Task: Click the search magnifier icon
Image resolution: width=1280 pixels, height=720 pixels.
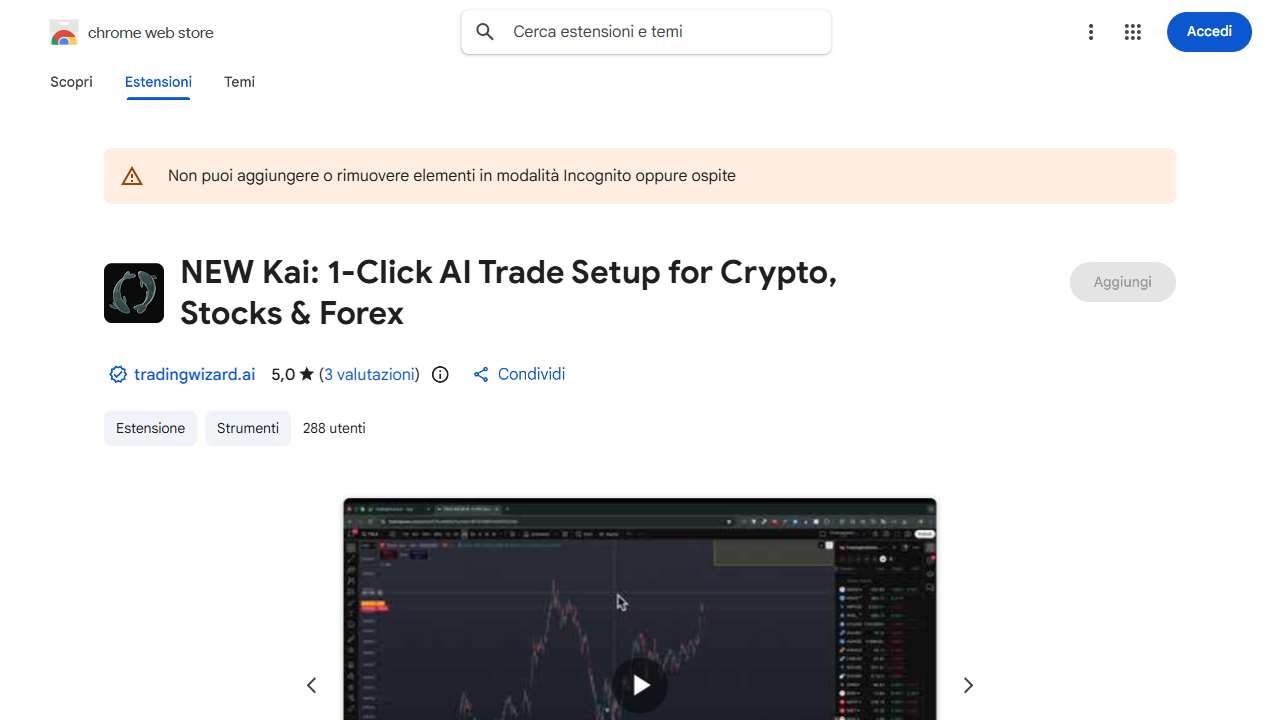Action: pos(485,32)
